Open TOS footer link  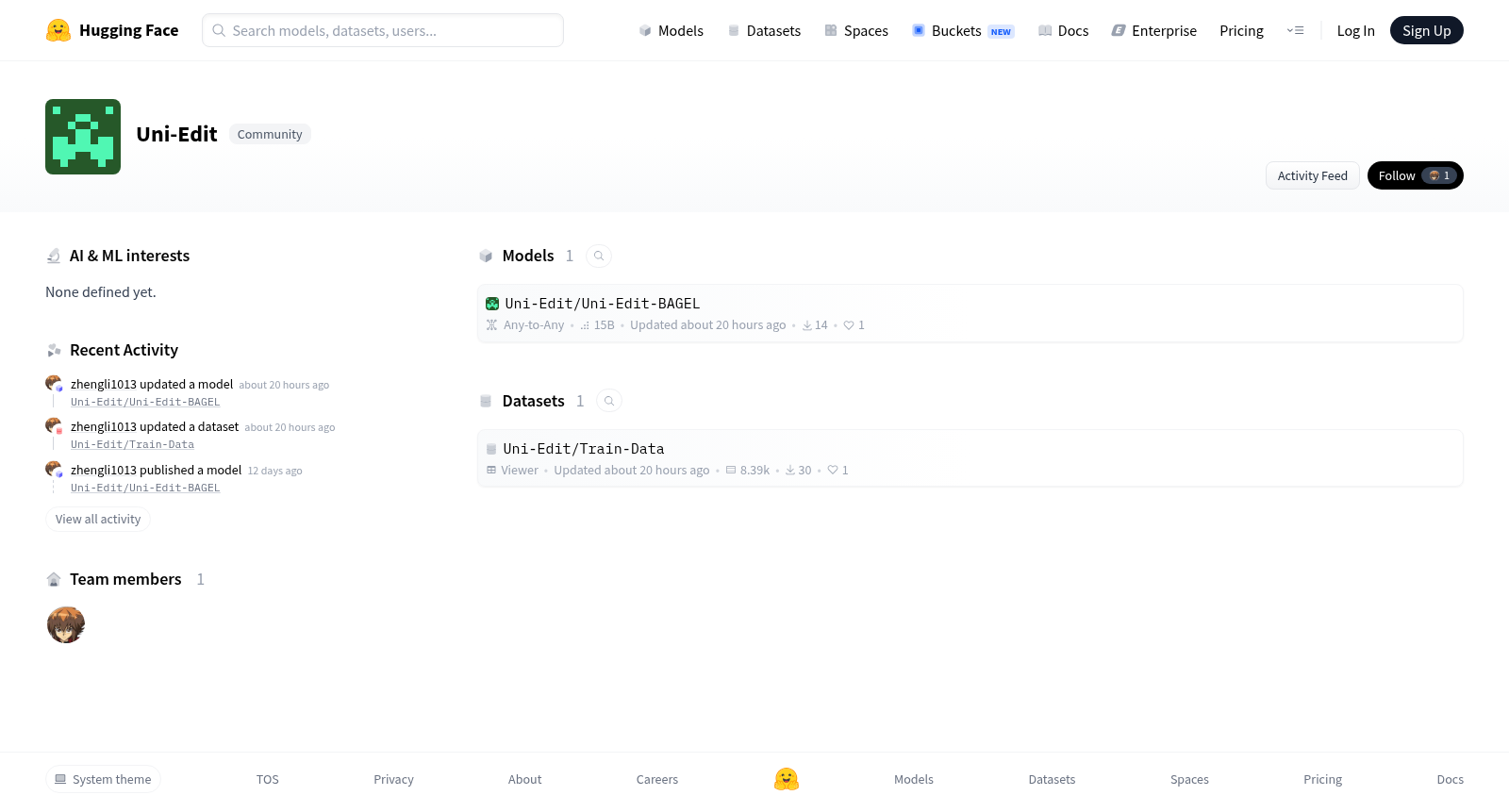click(268, 779)
